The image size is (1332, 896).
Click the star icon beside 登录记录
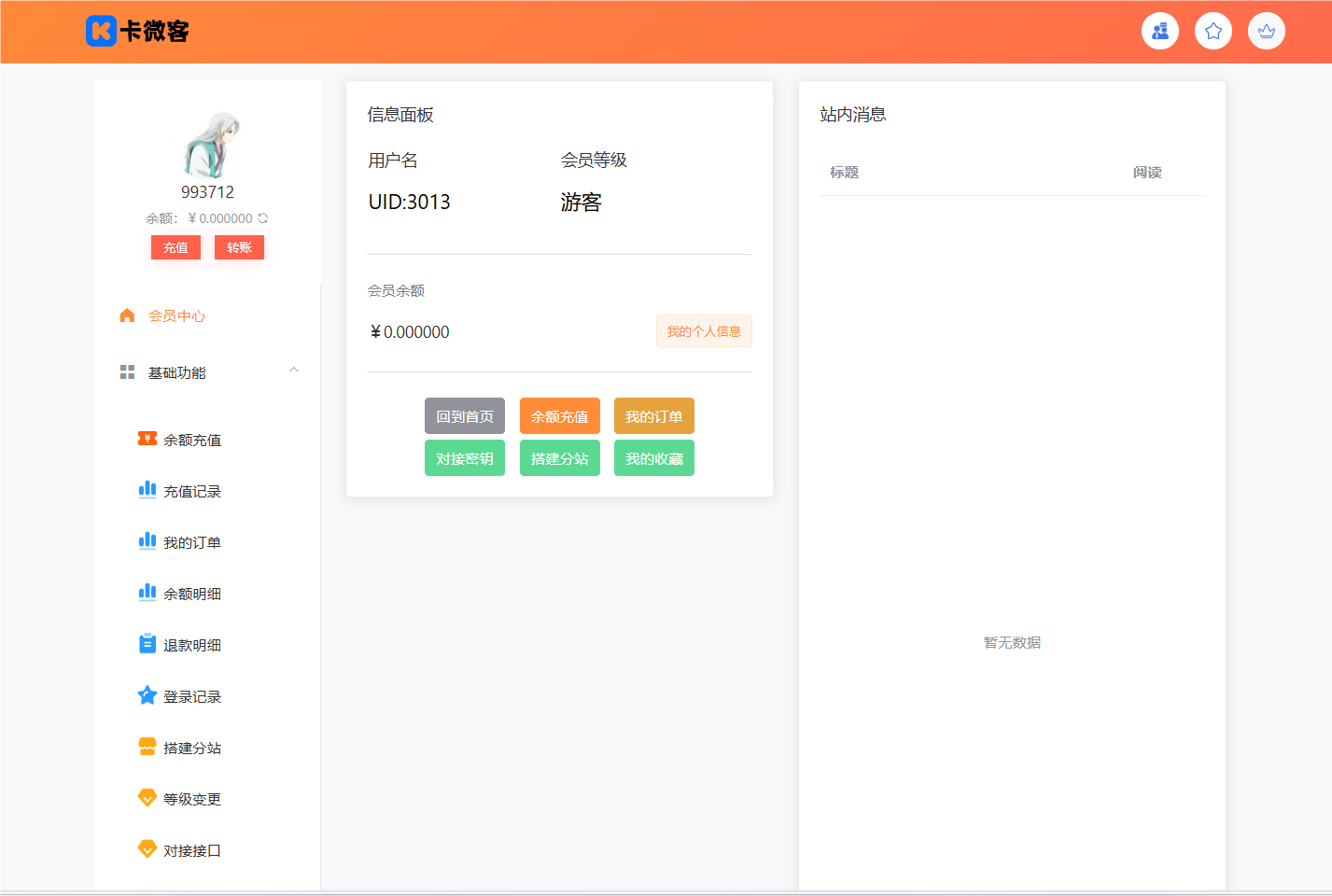(x=147, y=695)
